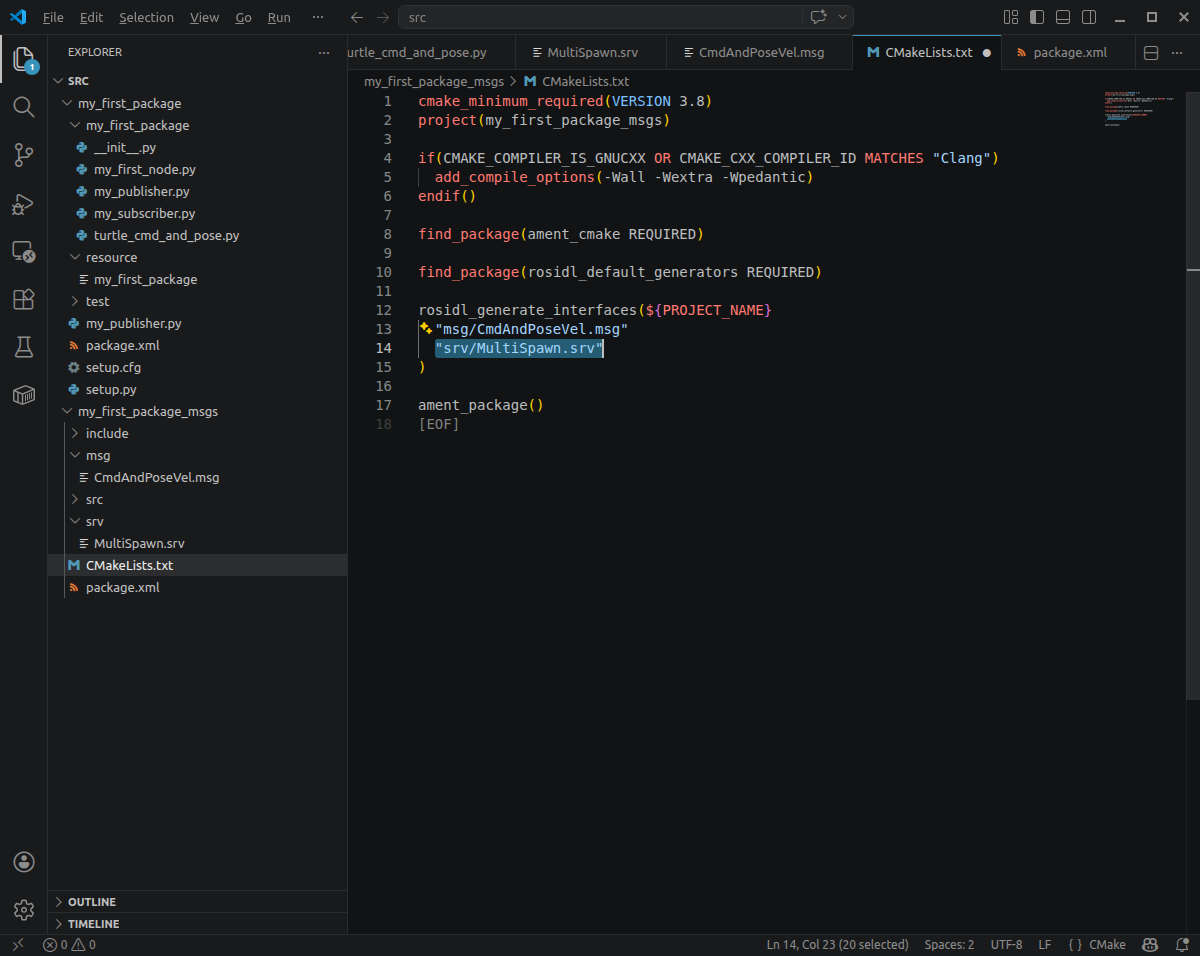Open the dropdown next to Copilot chat

(842, 17)
